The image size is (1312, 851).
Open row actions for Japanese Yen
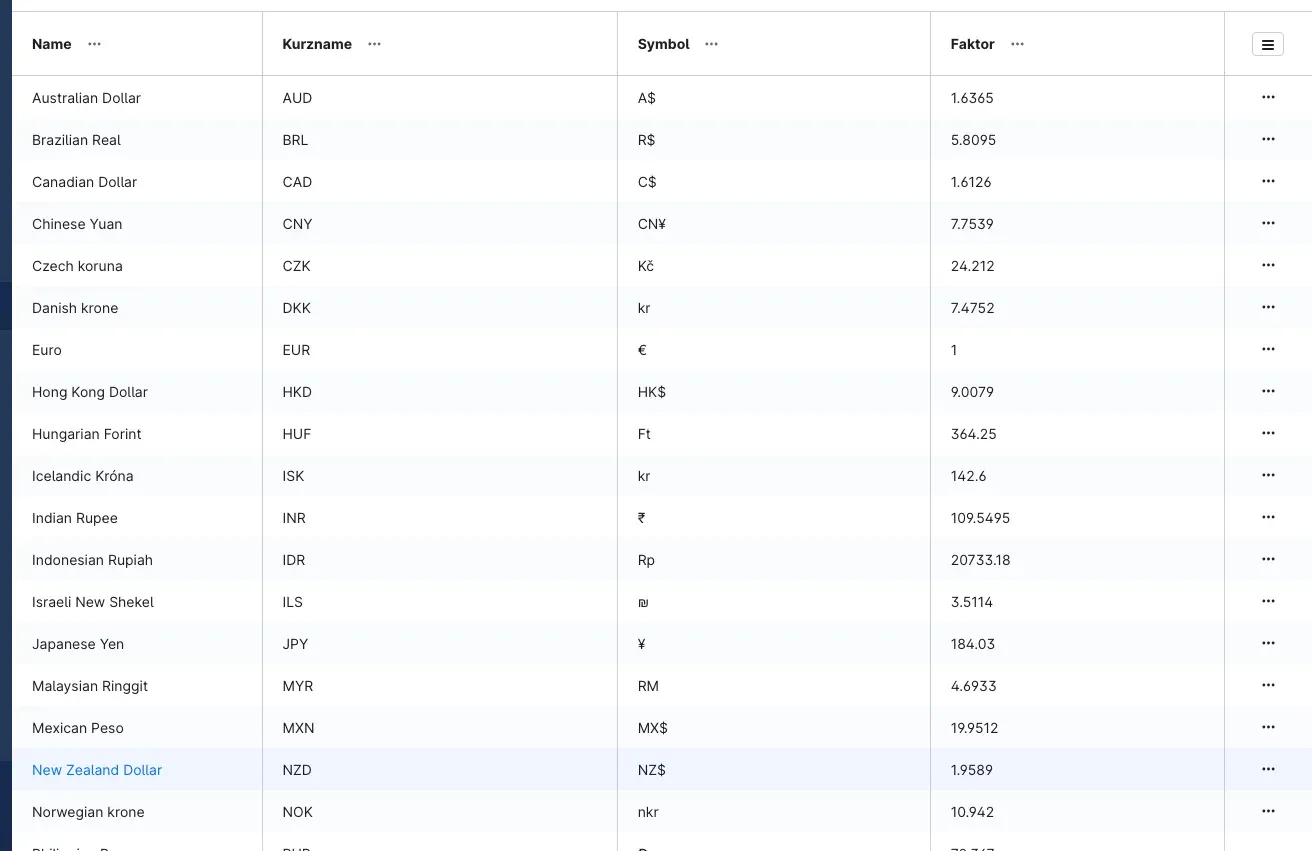(1268, 643)
